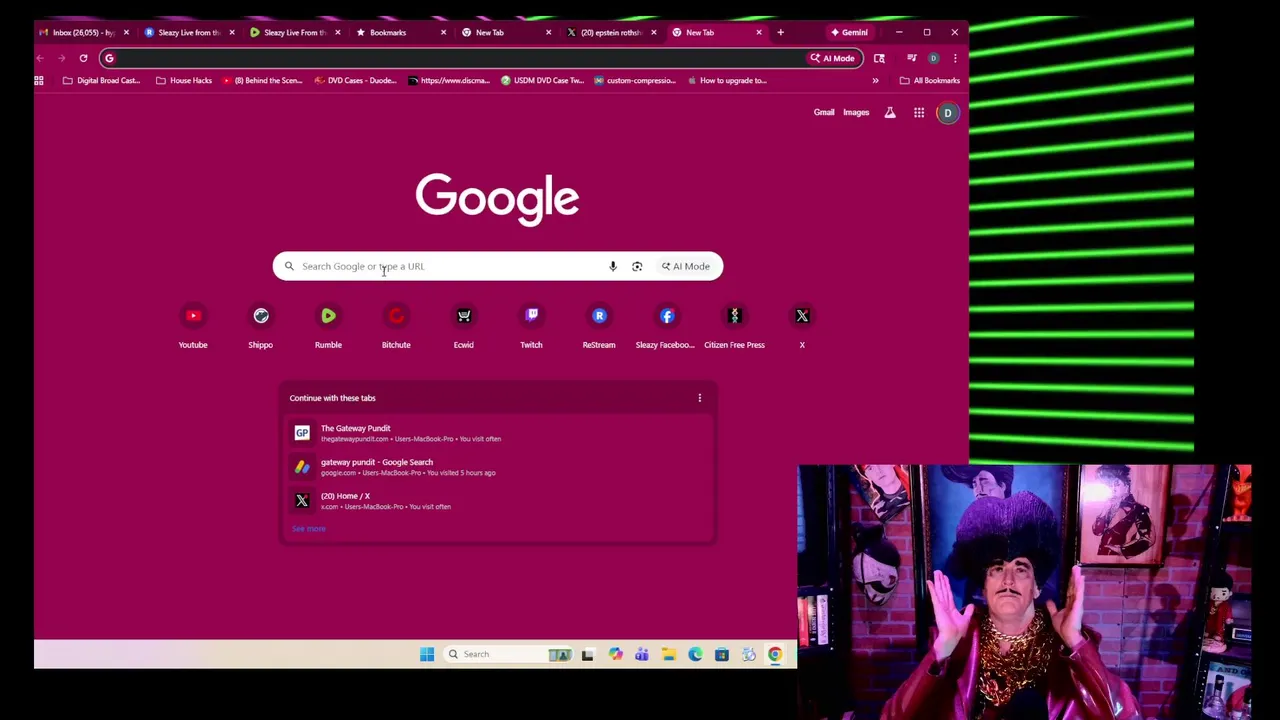Launch Microsoft Edge from the taskbar
This screenshot has width=1280, height=720.
click(695, 654)
